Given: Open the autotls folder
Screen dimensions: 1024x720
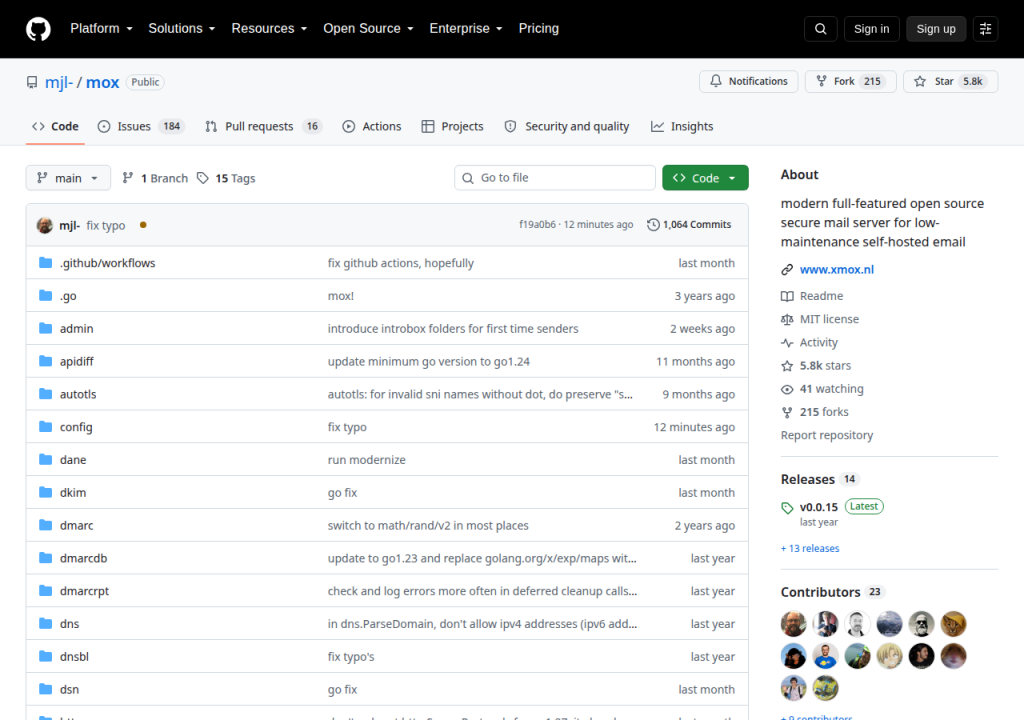Looking at the screenshot, I should click(x=78, y=394).
